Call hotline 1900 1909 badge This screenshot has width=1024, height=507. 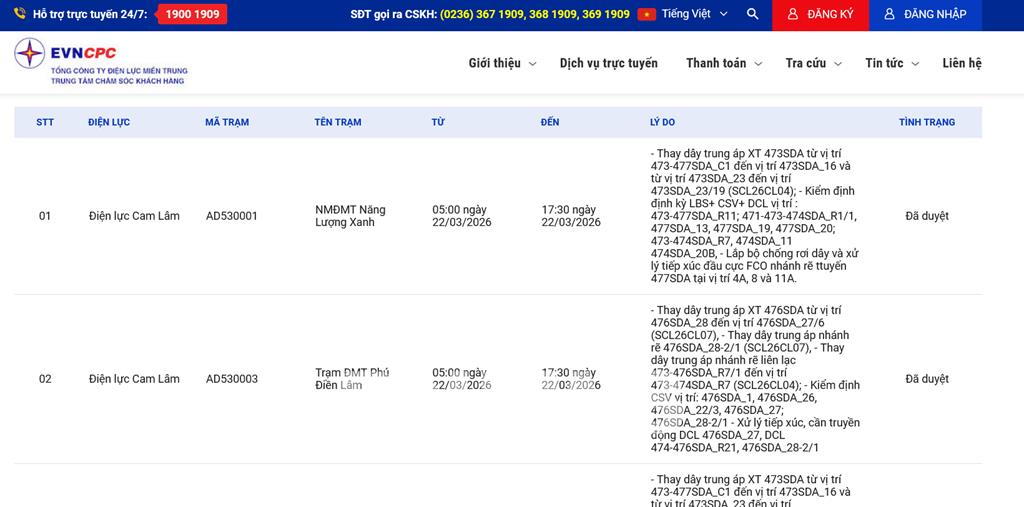[192, 14]
